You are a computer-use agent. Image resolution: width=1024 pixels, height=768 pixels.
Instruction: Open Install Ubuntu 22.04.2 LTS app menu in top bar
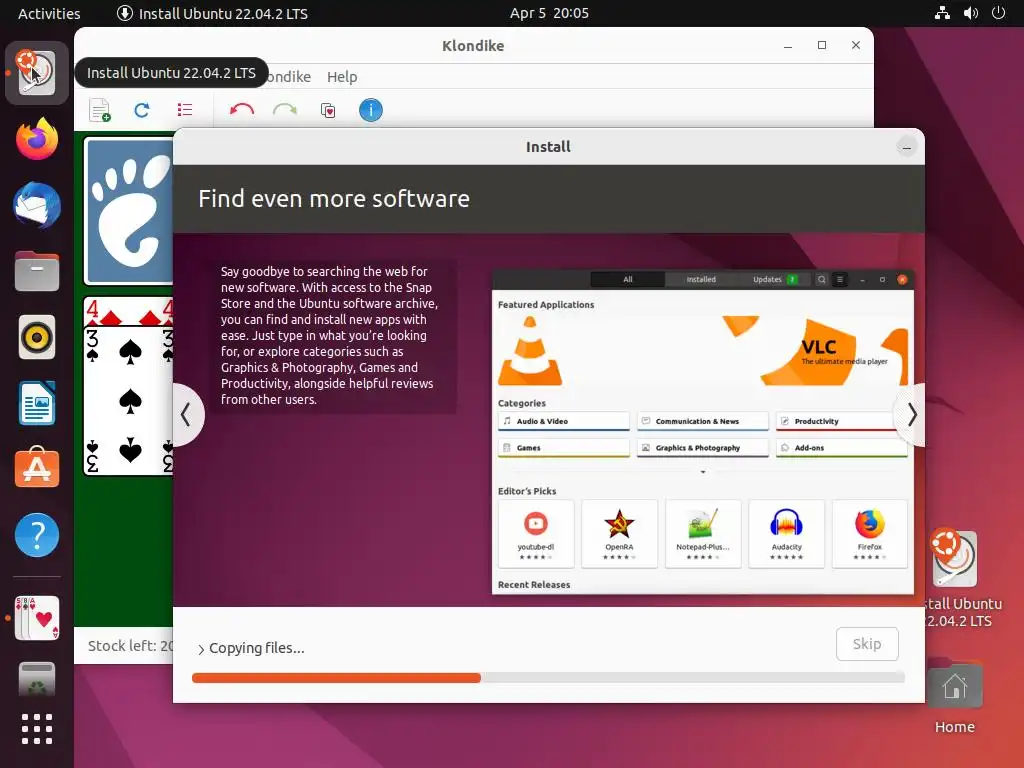point(212,13)
